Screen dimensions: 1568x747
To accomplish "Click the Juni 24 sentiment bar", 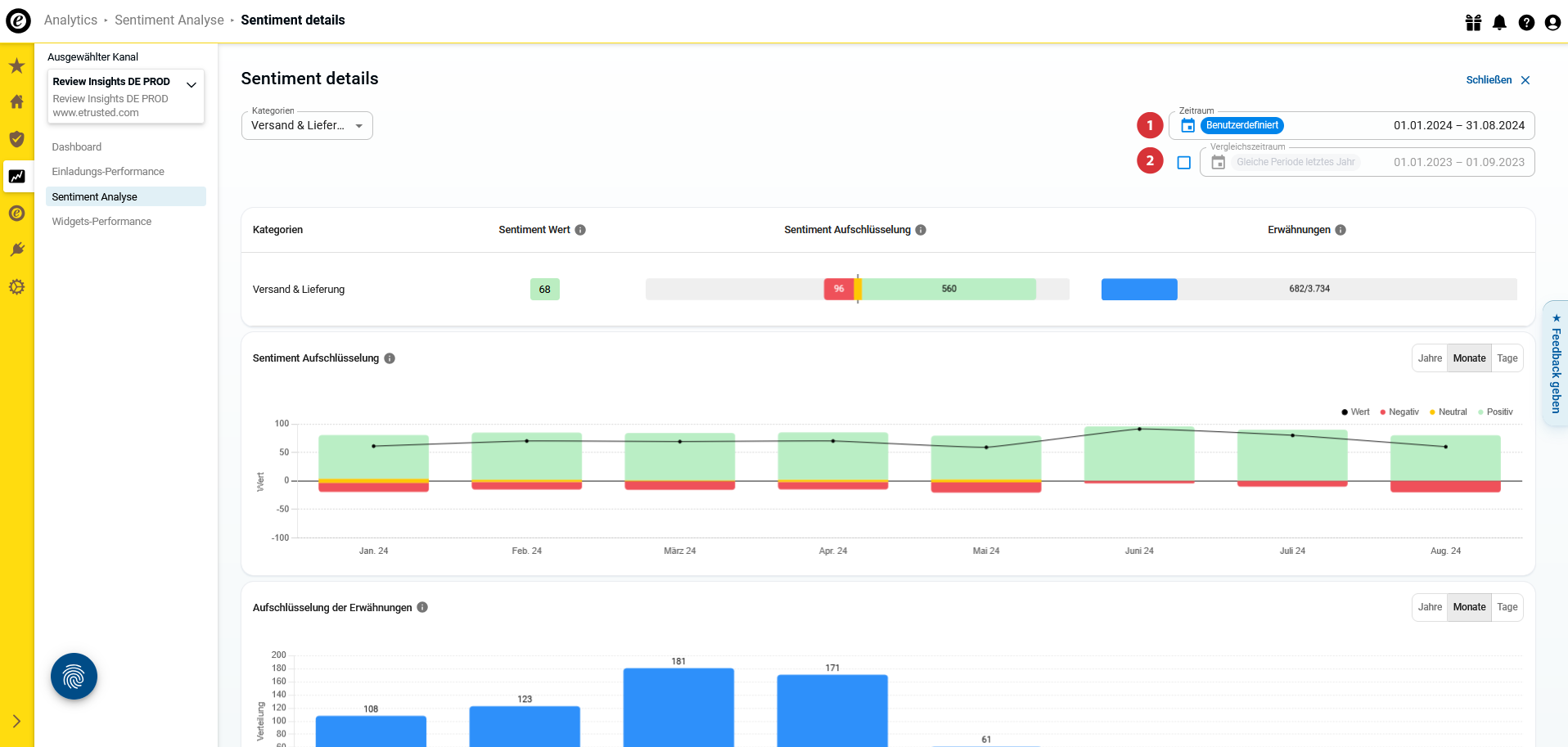I will pos(1139,455).
